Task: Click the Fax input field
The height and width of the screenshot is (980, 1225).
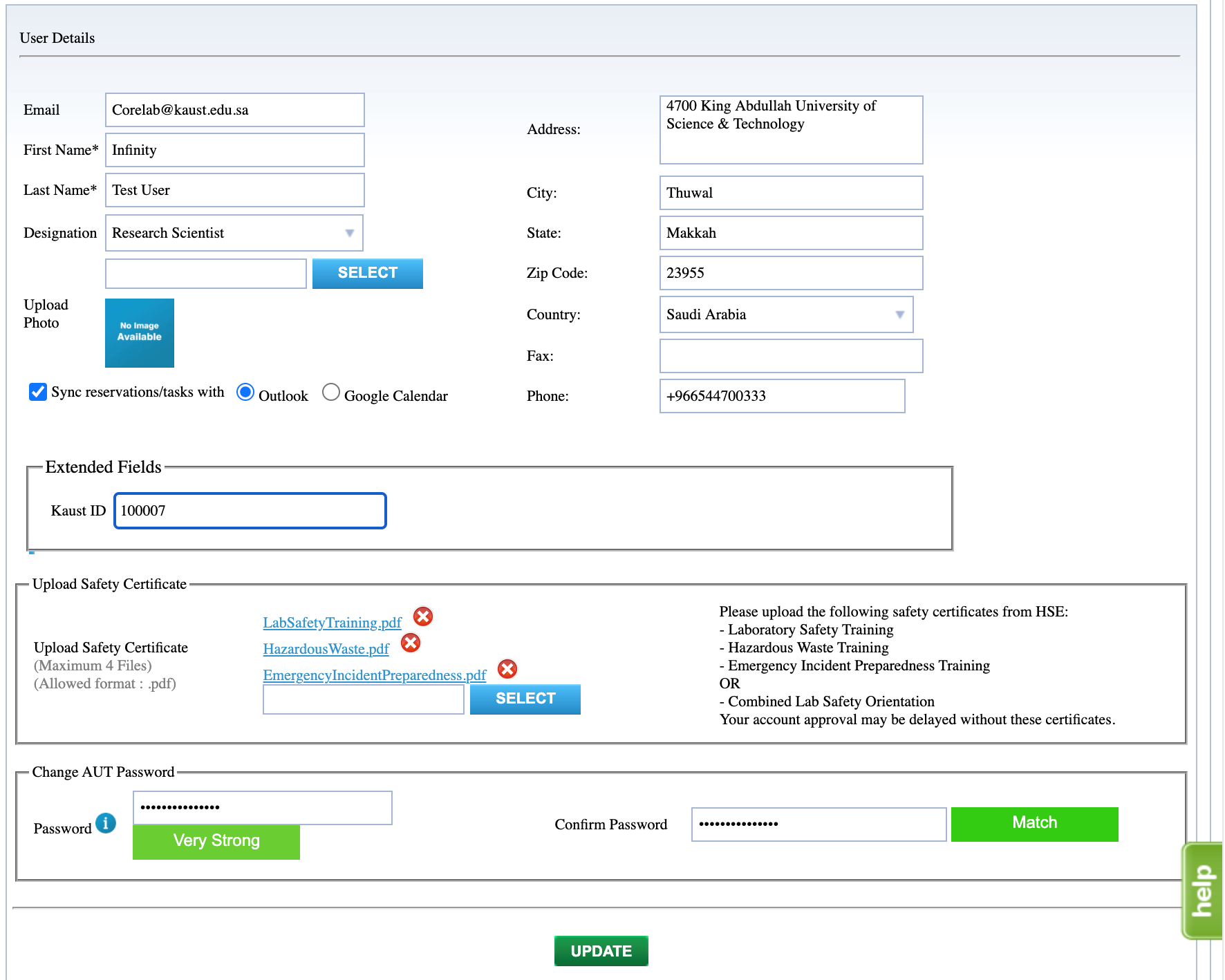Action: (791, 356)
